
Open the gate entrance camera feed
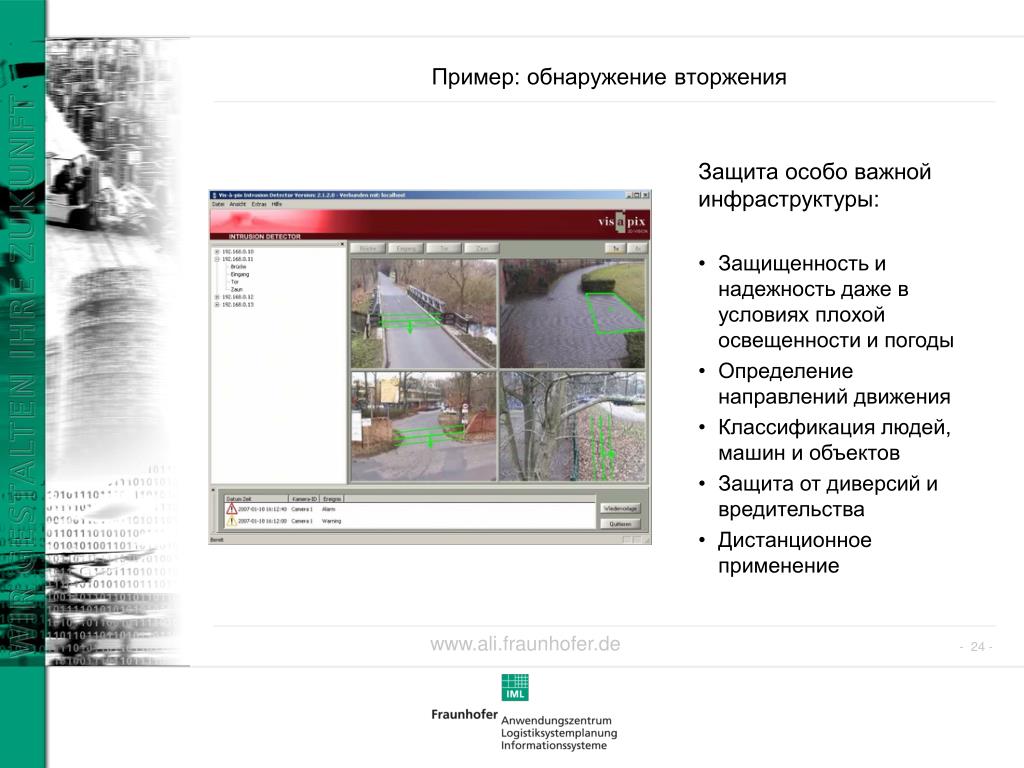tap(424, 426)
